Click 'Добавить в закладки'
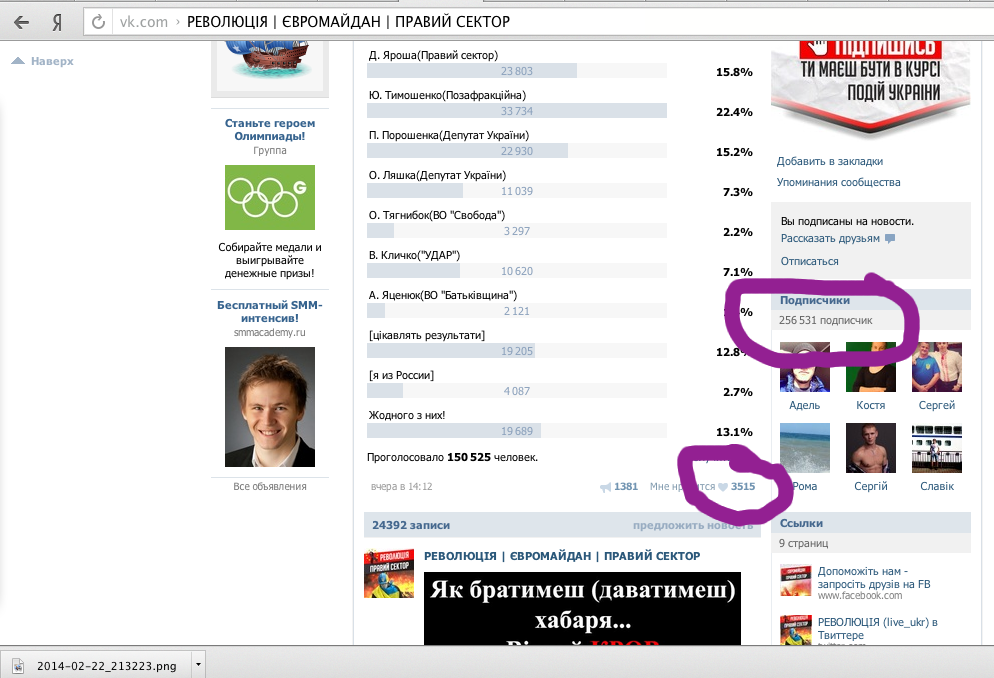The width and height of the screenshot is (994, 678). (x=830, y=162)
